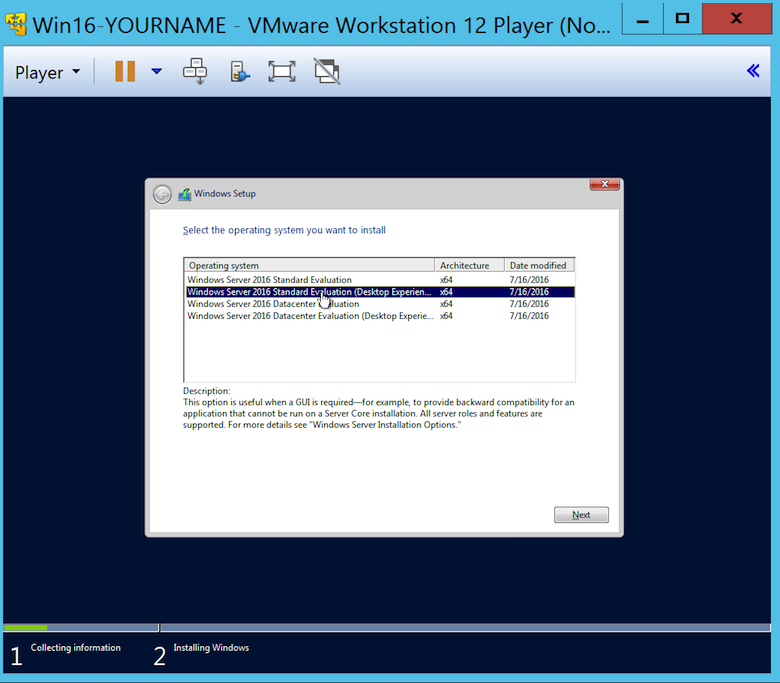The height and width of the screenshot is (683, 780).
Task: Open the Player menu
Action: (47, 72)
